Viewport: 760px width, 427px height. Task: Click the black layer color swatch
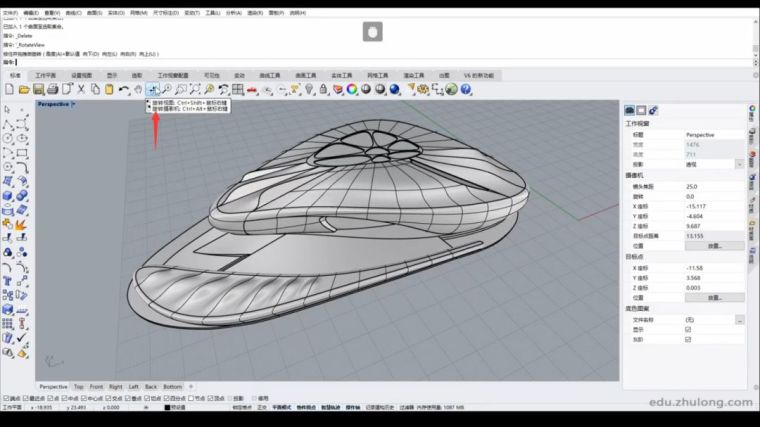(x=167, y=408)
